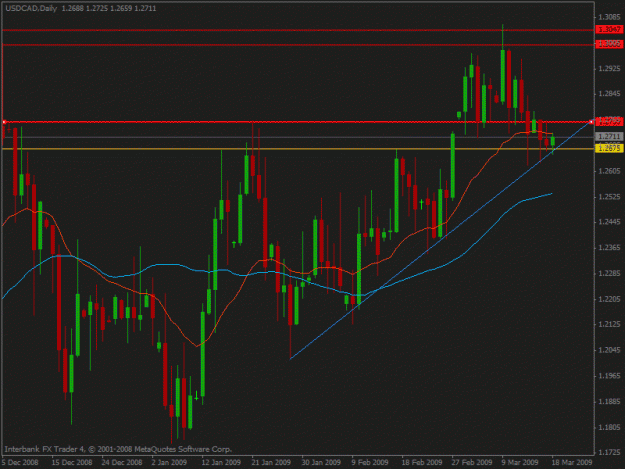Click the gray 1.2711 current price tag

(x=609, y=137)
